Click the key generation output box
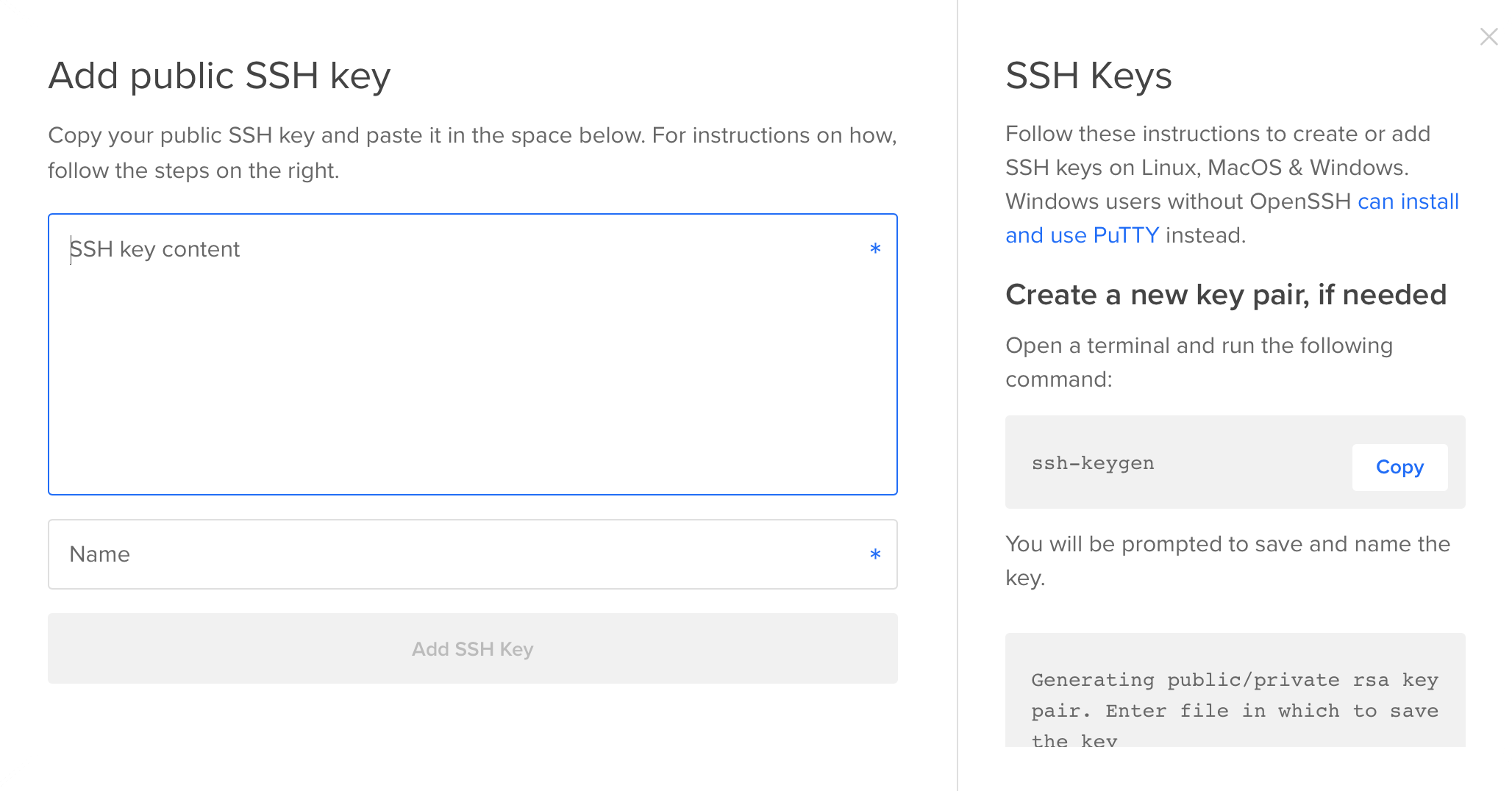1512x791 pixels. (1234, 698)
